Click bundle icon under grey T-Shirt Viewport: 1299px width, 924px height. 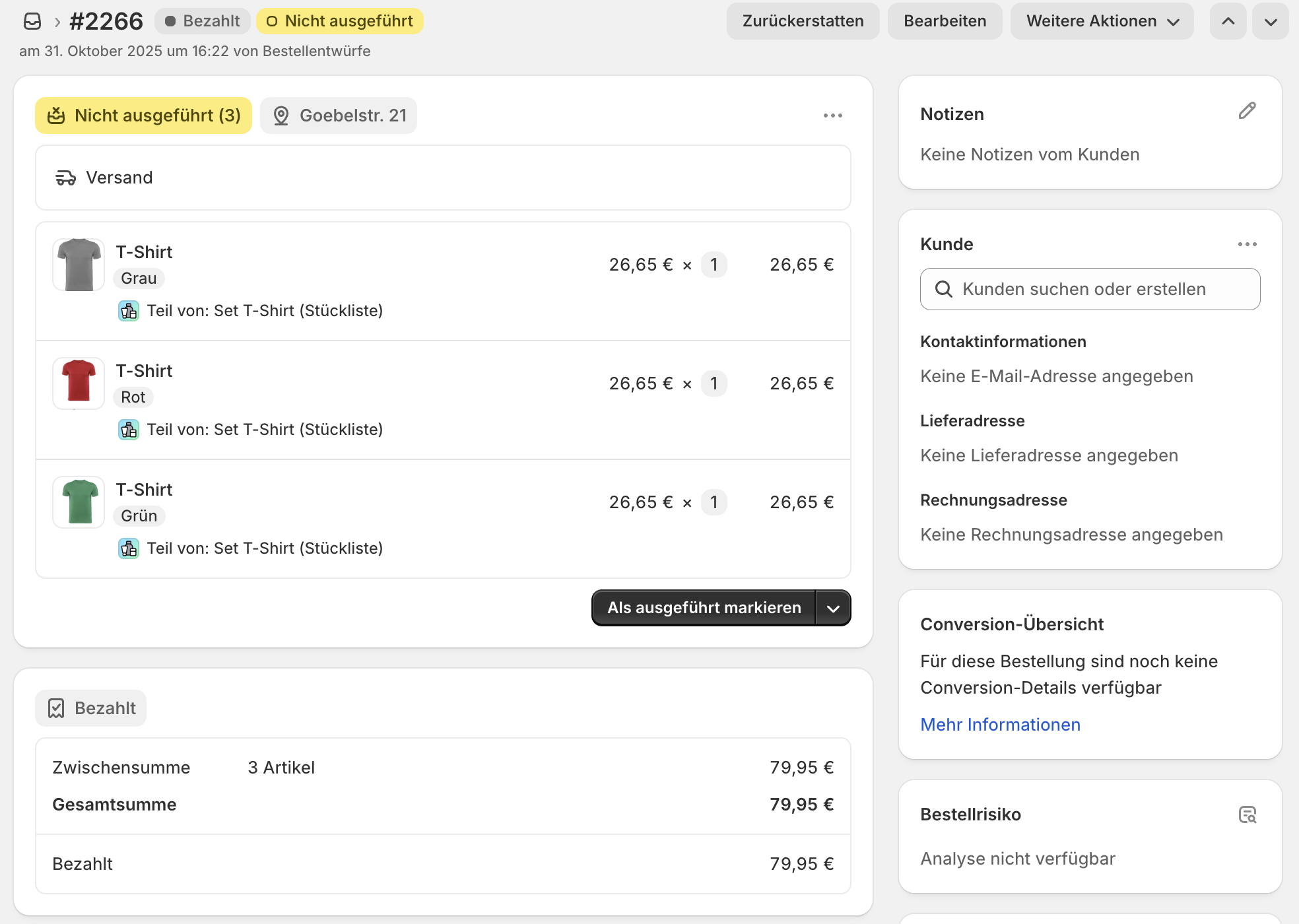pos(129,311)
